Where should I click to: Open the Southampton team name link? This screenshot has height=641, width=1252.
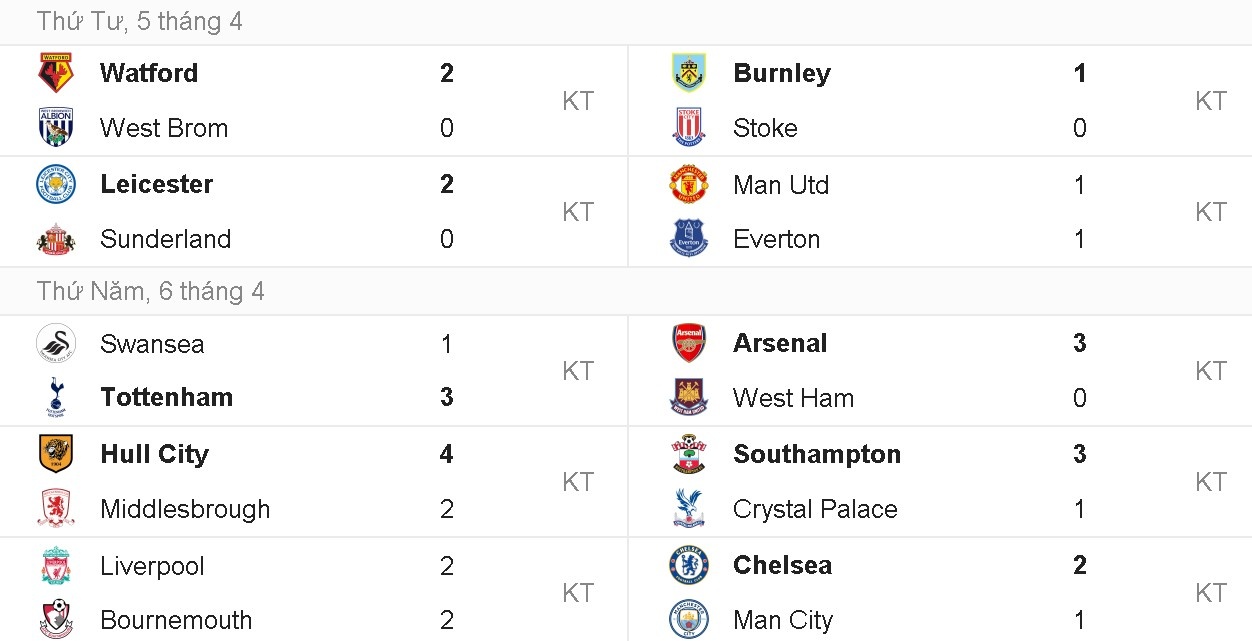pyautogui.click(x=817, y=454)
